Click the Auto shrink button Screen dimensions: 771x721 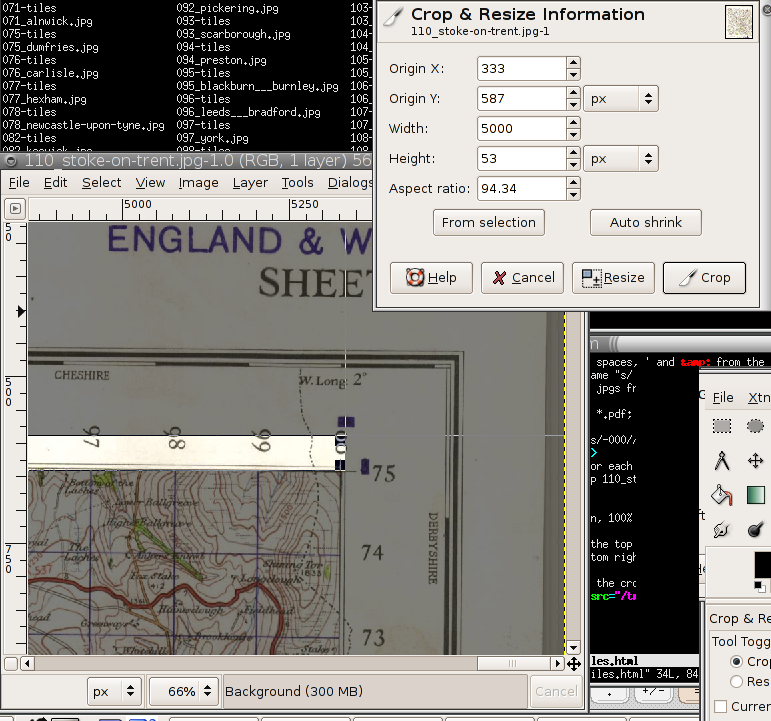[x=646, y=222]
